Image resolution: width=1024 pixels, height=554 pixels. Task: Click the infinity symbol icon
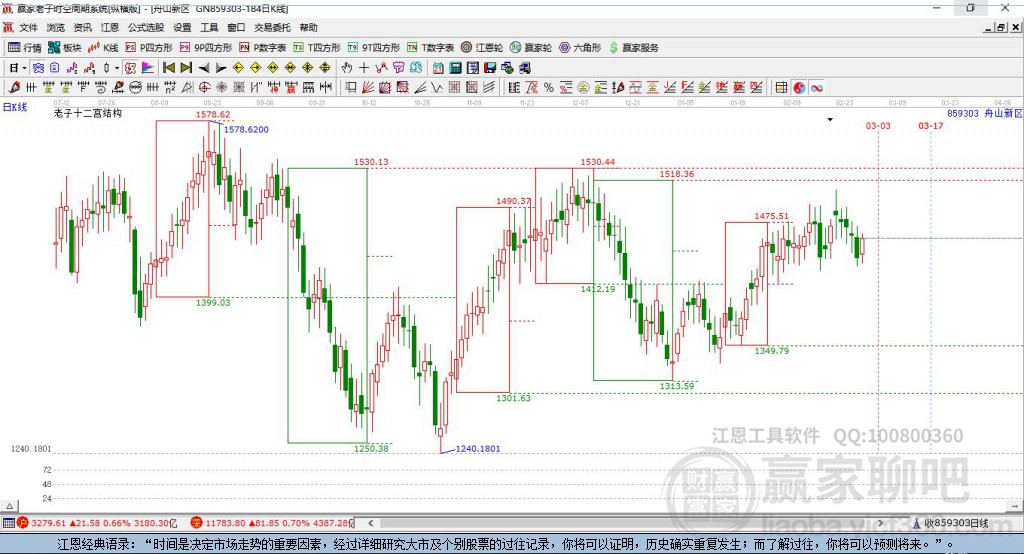coord(816,88)
